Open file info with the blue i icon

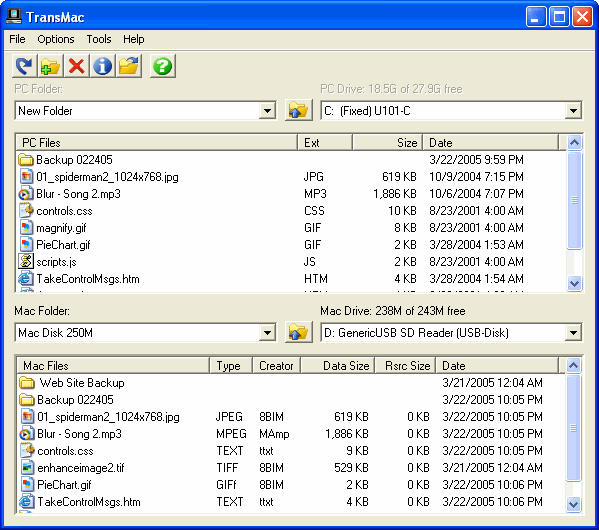pyautogui.click(x=102, y=66)
